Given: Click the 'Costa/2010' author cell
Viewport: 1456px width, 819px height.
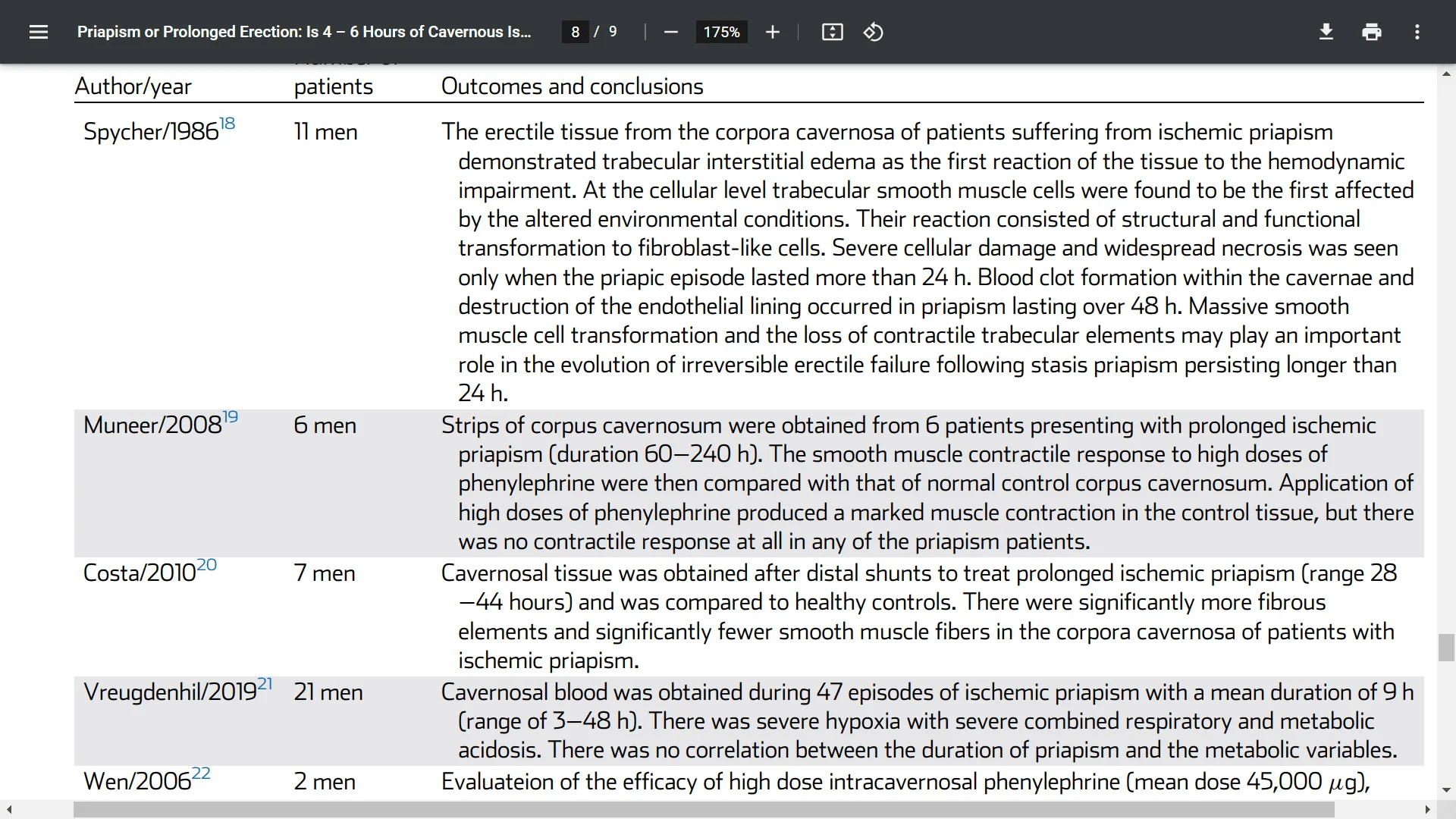Looking at the screenshot, I should (140, 573).
